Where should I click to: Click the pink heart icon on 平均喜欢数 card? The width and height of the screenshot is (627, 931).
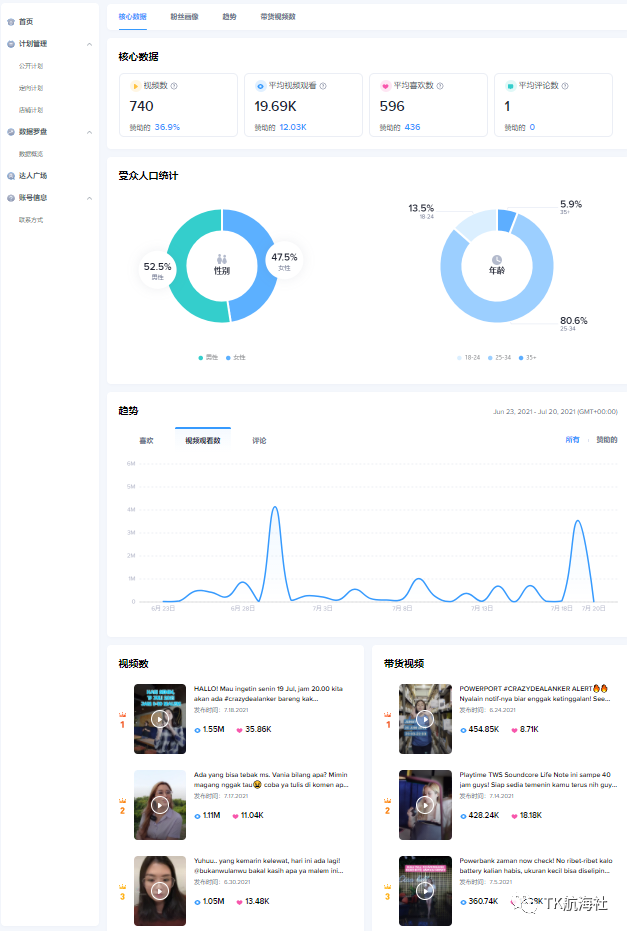[x=385, y=86]
